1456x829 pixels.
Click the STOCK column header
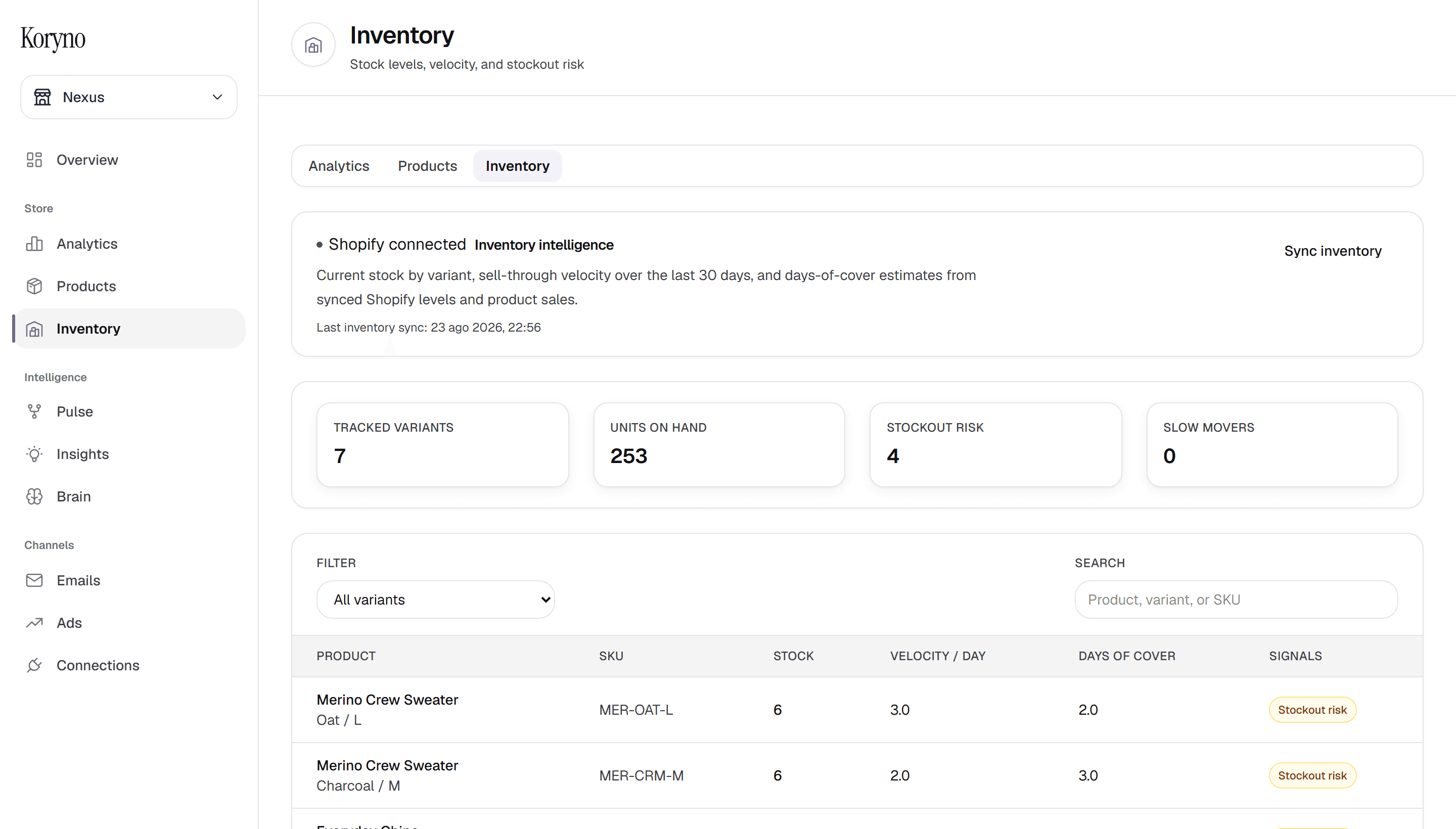(x=793, y=656)
